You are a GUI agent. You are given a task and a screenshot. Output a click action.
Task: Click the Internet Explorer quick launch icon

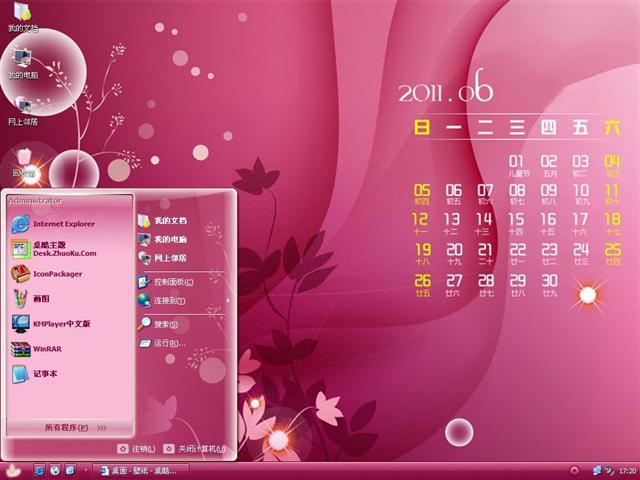click(39, 471)
